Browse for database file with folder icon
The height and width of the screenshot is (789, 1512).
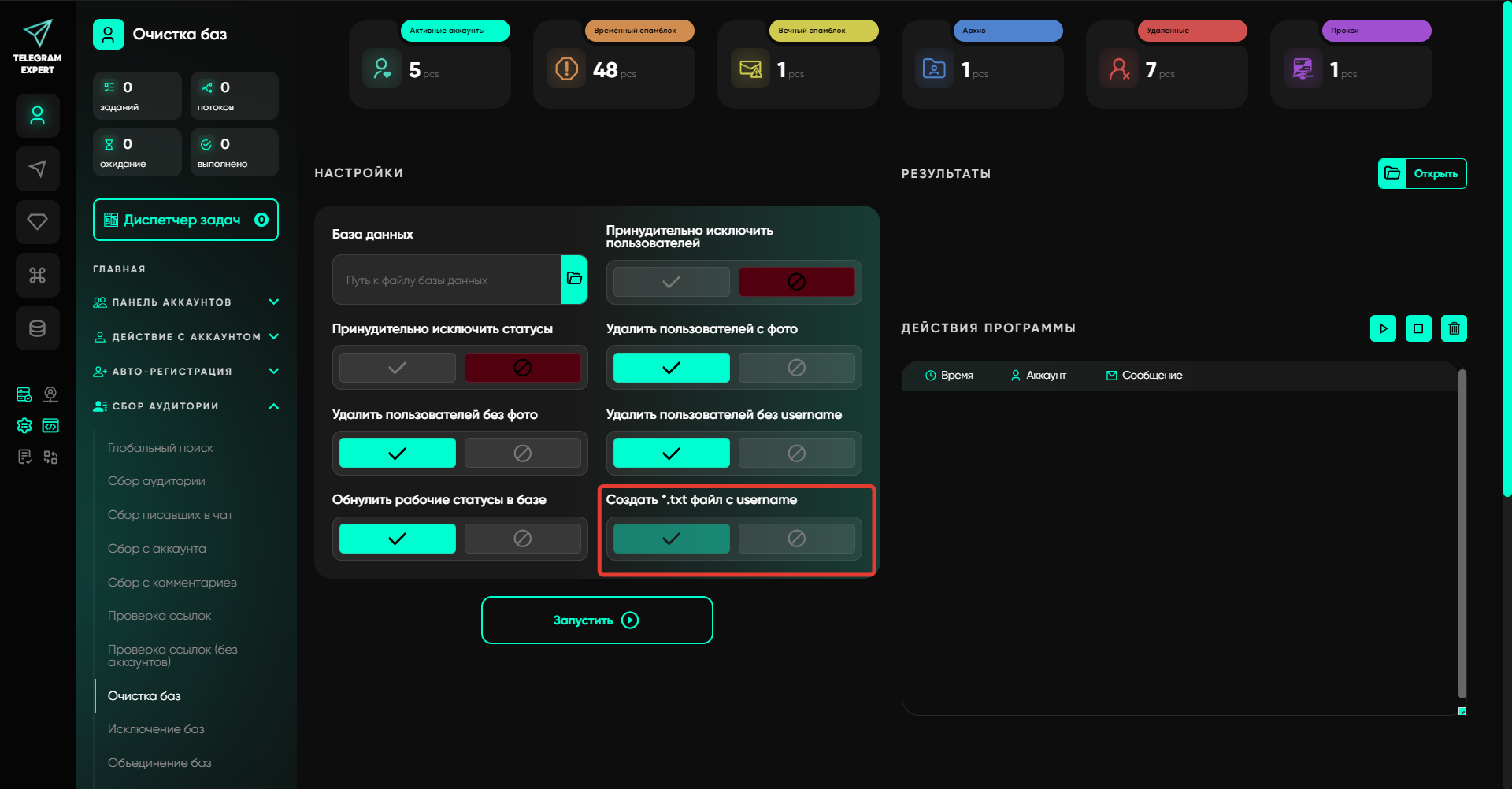574,279
